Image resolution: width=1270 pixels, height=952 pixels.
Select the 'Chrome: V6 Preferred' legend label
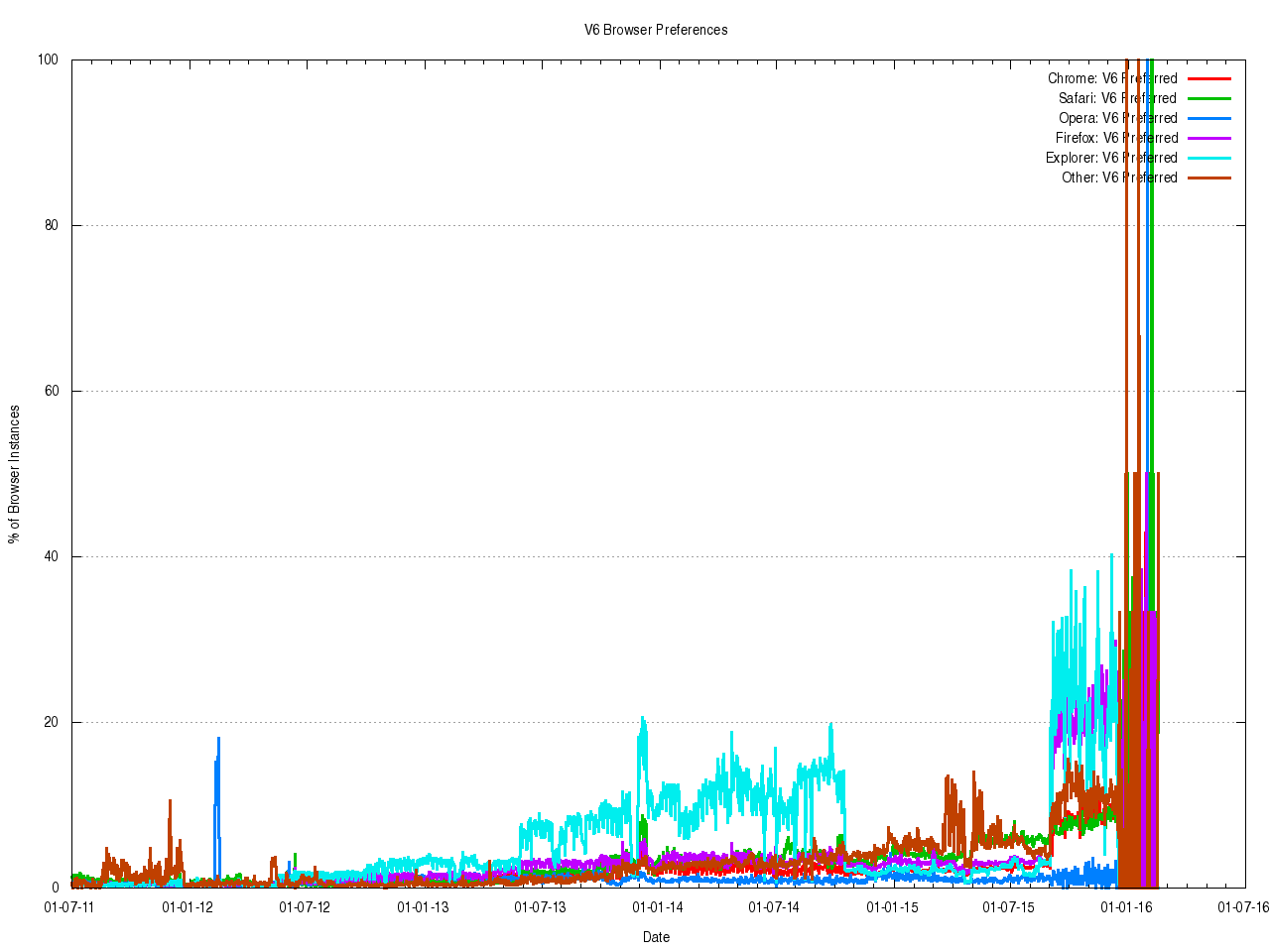pos(1112,78)
